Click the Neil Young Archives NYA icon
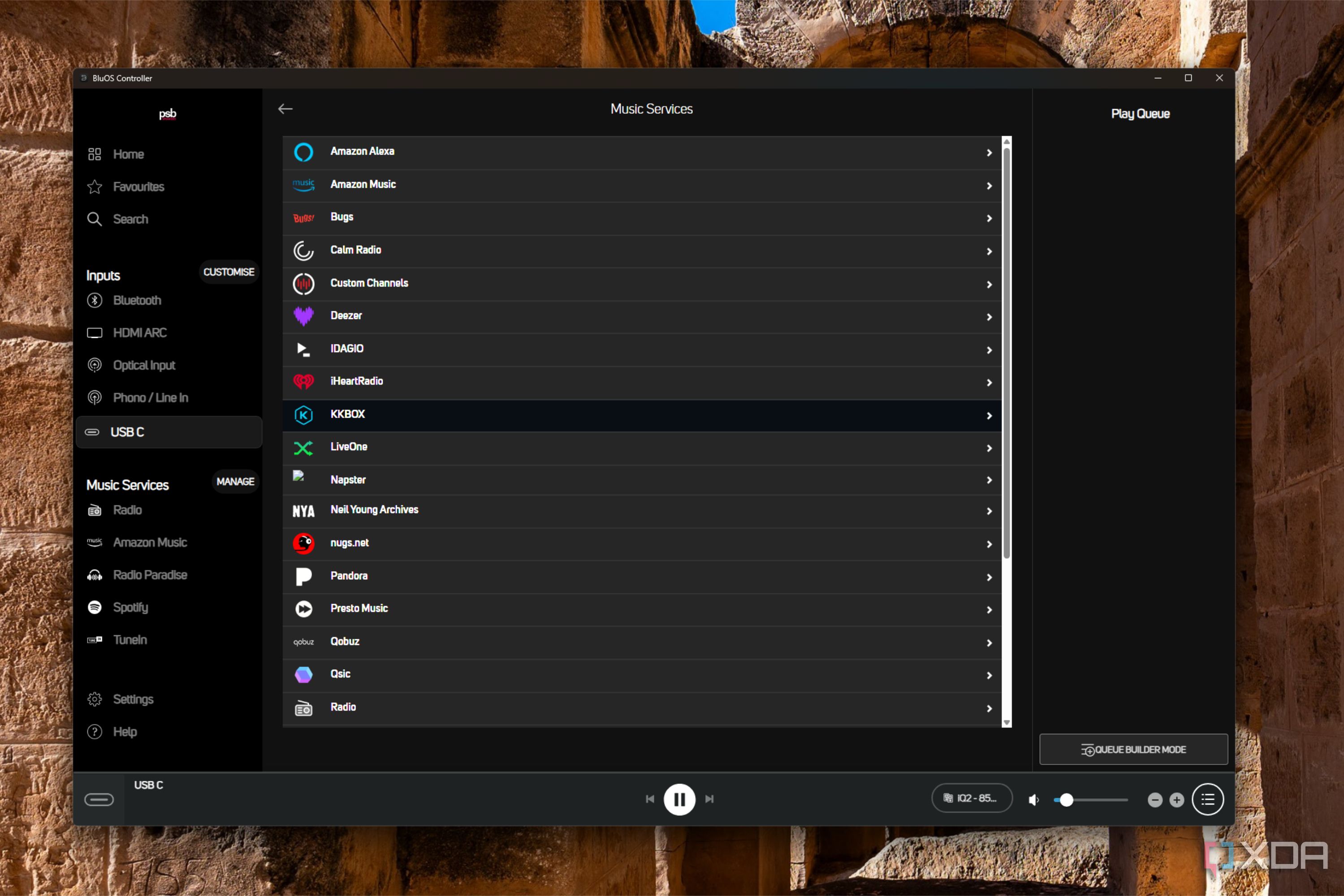1344x896 pixels. pos(303,512)
